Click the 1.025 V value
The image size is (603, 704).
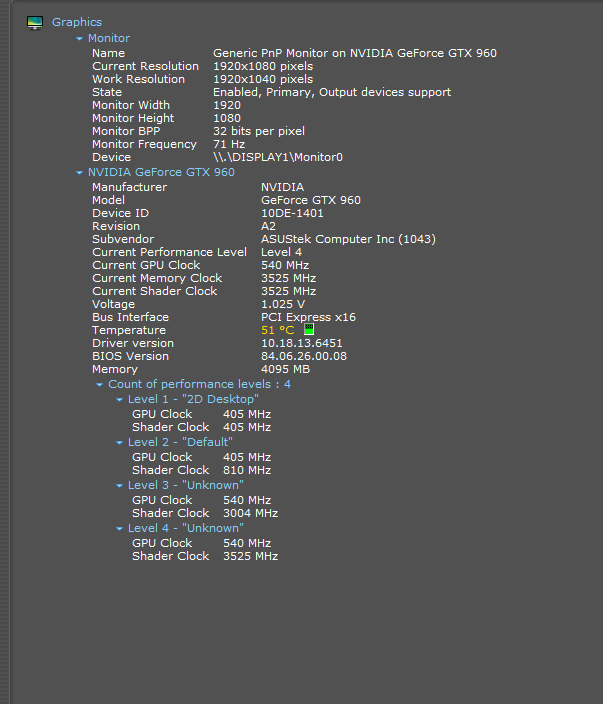coord(283,304)
